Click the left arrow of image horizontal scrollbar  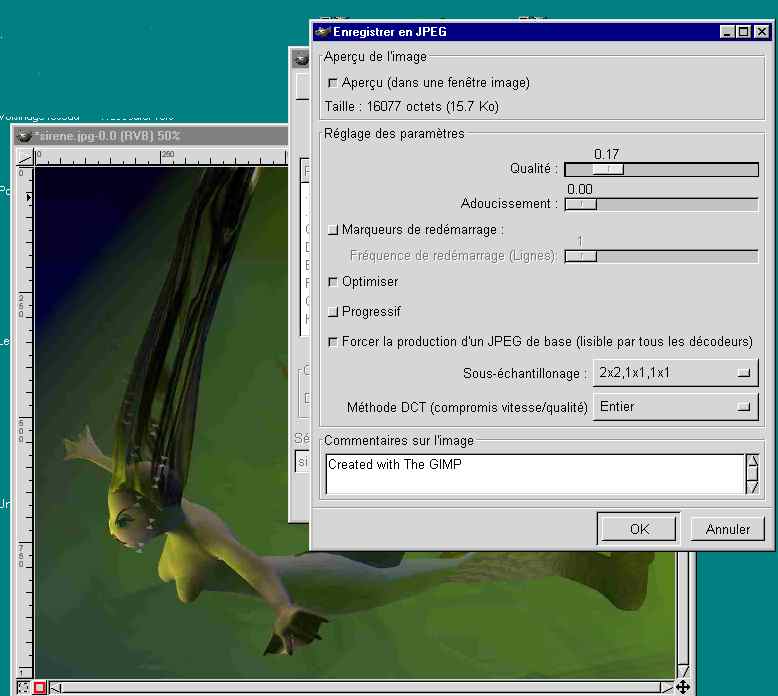click(x=56, y=688)
